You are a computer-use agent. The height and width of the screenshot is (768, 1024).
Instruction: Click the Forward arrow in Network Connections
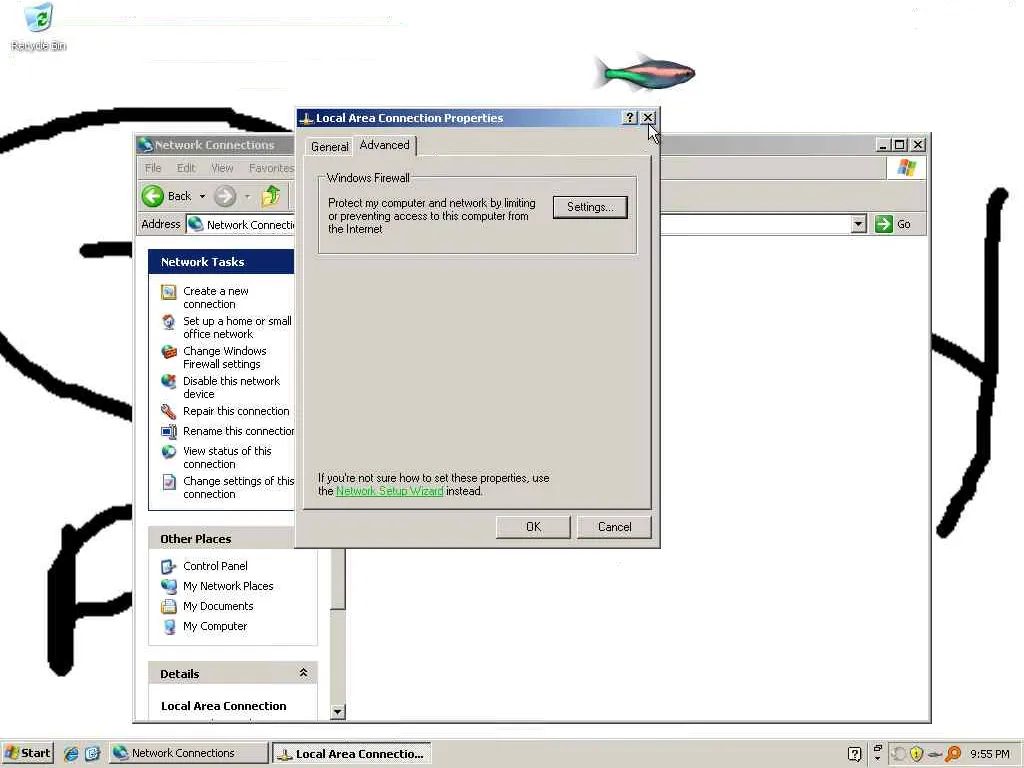225,196
